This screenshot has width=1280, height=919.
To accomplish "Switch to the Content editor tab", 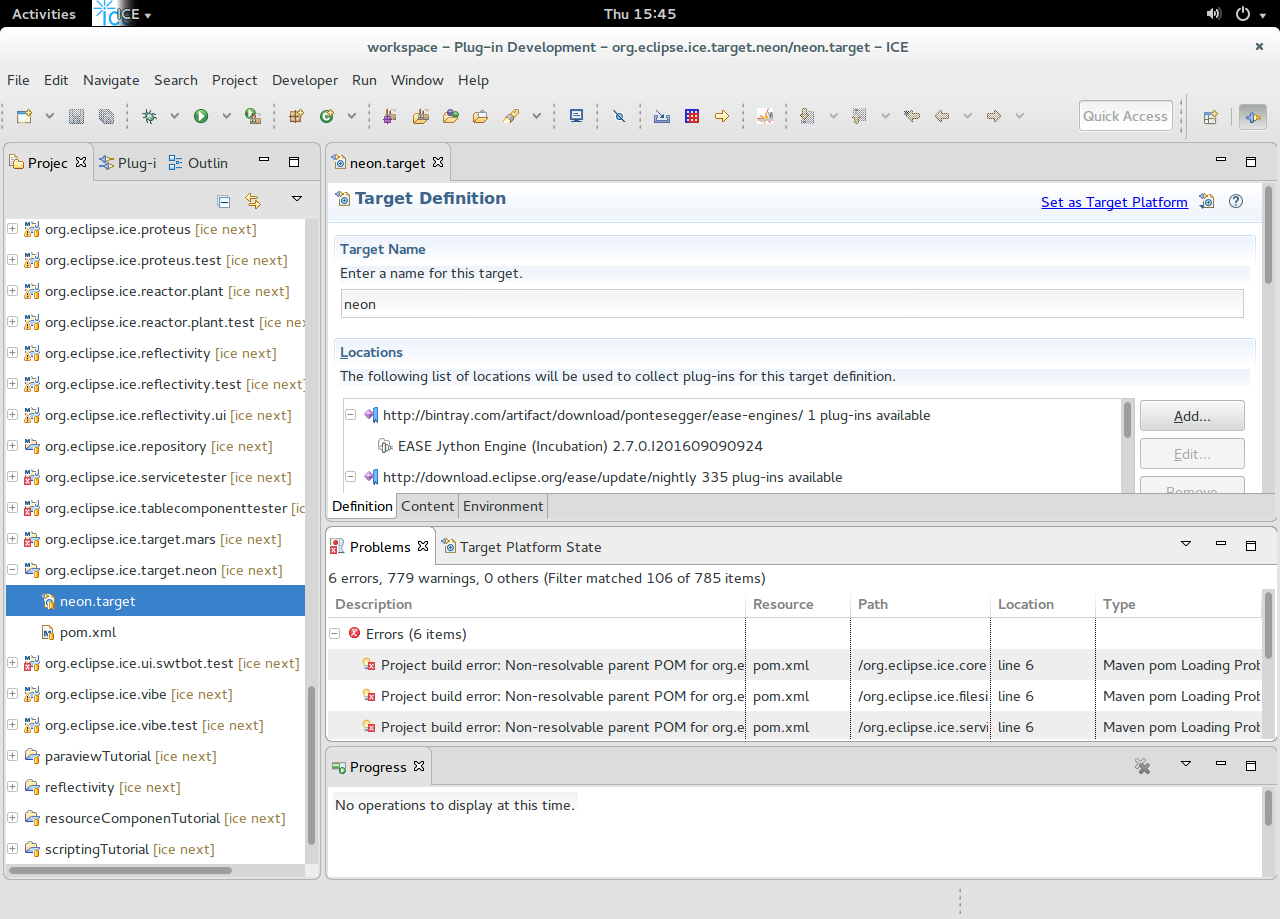I will 427,506.
